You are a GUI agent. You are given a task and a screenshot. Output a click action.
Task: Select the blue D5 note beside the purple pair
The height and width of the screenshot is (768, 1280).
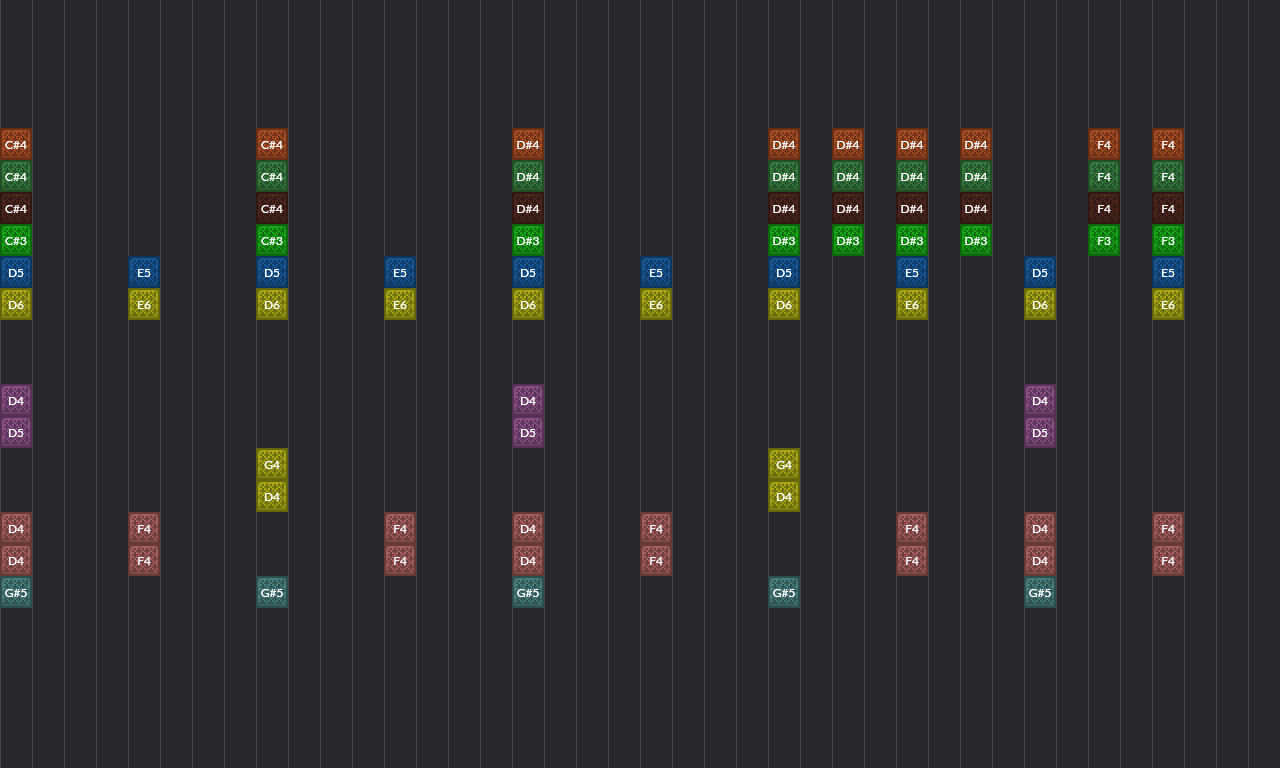1040,272
